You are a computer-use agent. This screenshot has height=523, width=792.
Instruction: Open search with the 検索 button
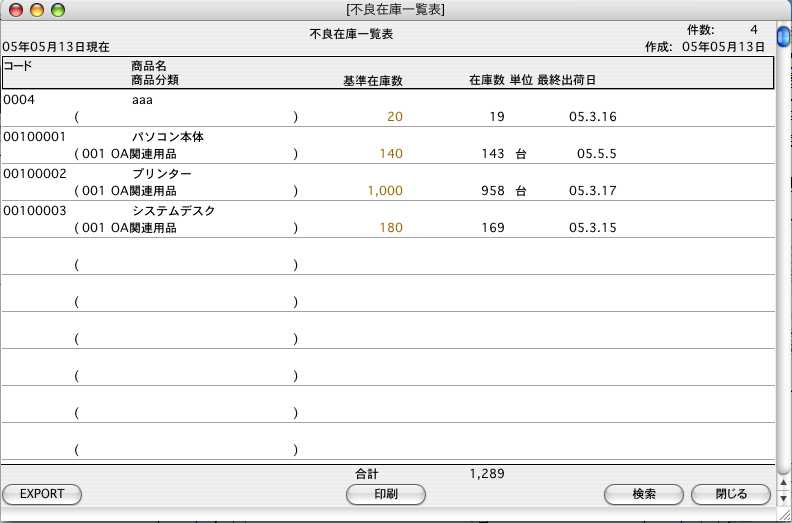point(644,494)
